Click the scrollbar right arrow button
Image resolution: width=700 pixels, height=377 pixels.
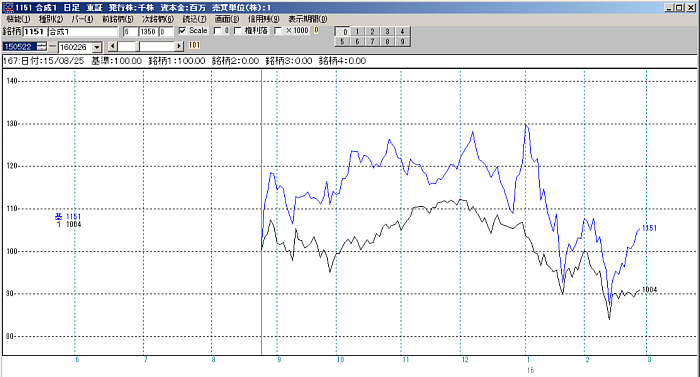click(179, 46)
